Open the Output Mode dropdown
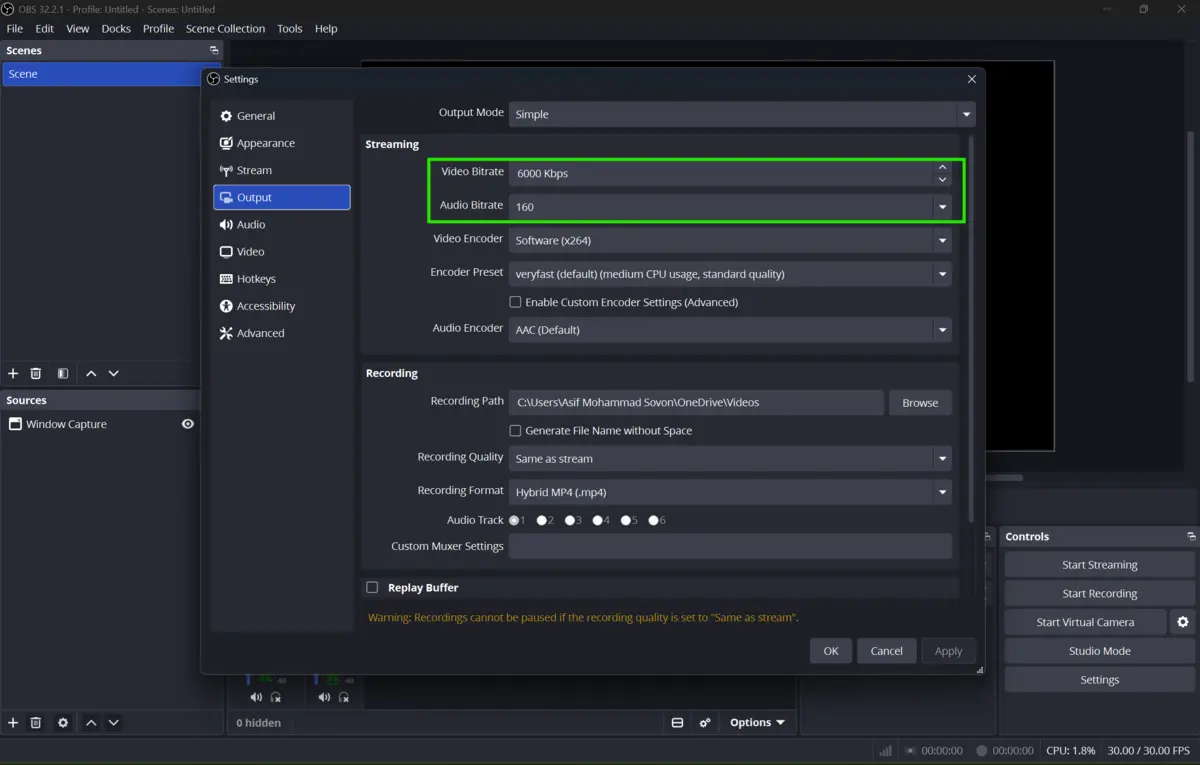 click(x=742, y=114)
